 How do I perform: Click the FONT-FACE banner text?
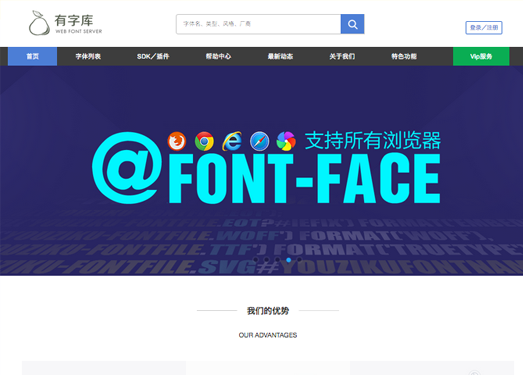[305, 178]
